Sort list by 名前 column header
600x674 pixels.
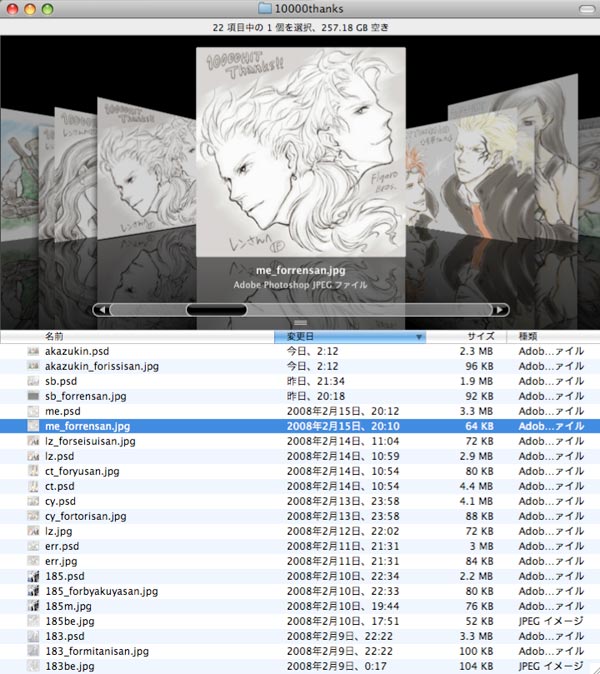tap(137, 337)
